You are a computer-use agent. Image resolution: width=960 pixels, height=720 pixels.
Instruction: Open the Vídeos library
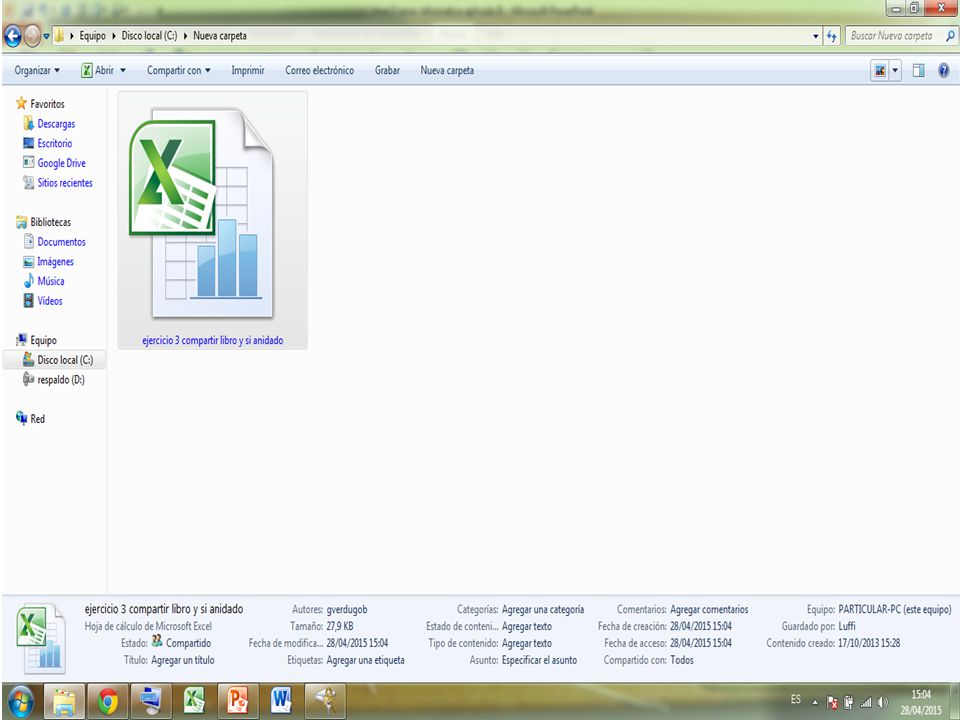click(43, 301)
